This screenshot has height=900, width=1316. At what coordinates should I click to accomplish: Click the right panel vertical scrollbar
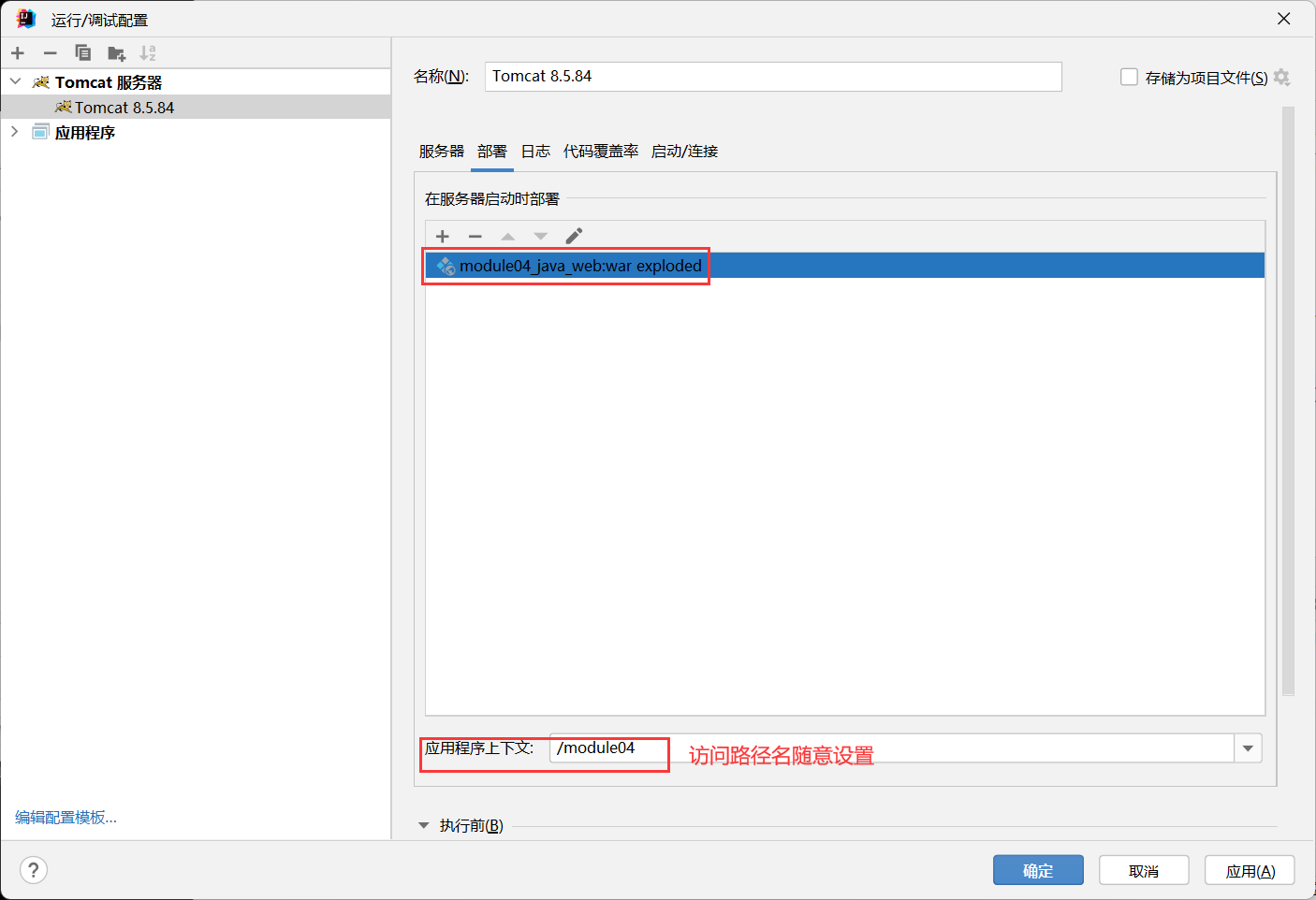point(1288,400)
